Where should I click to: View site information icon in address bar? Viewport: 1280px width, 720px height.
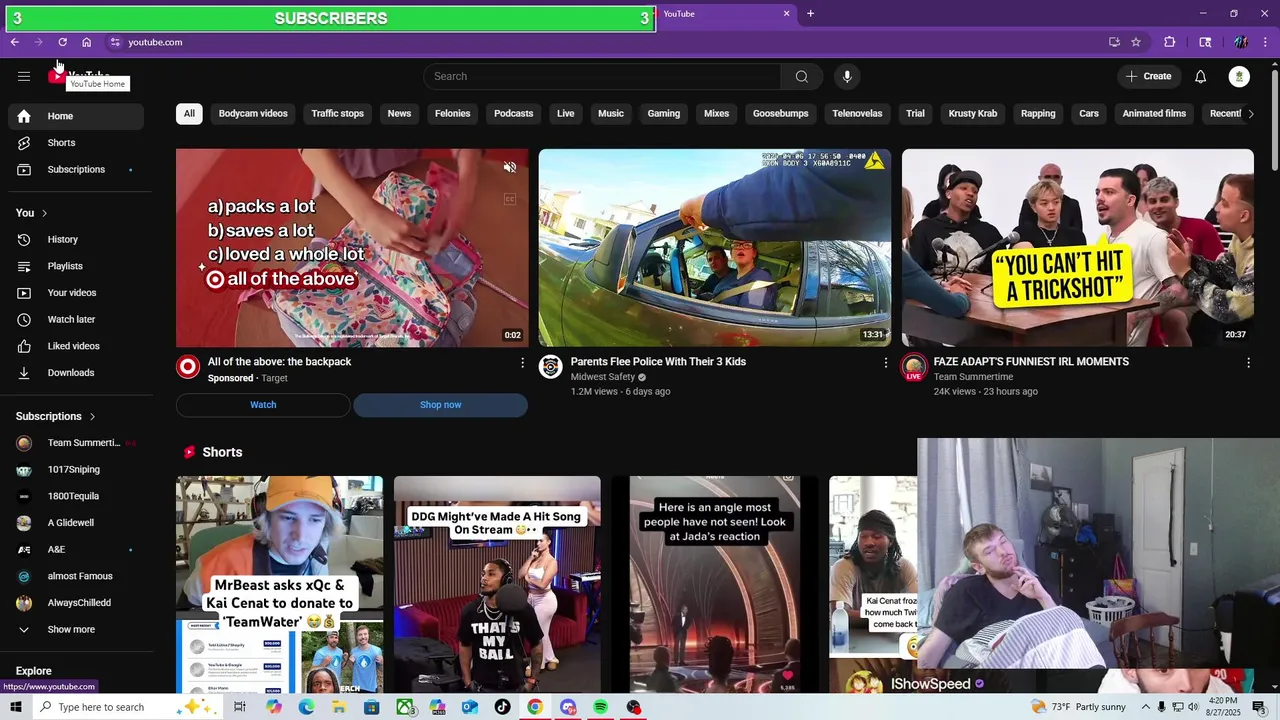(x=115, y=42)
